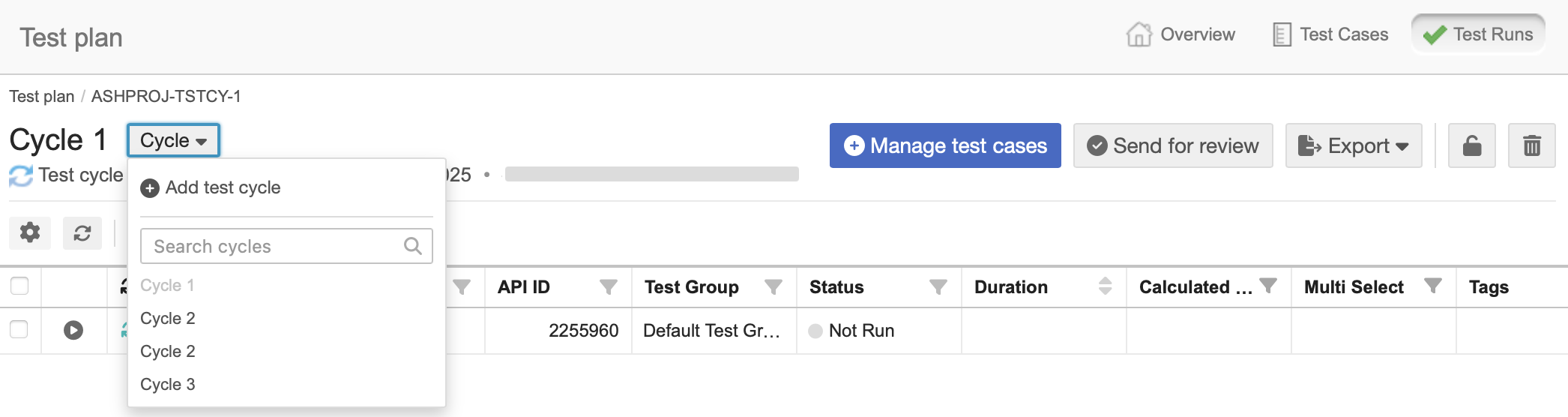Screen dimensions: 1568x417
Task: Click the Status column header label
Action: coord(836,287)
